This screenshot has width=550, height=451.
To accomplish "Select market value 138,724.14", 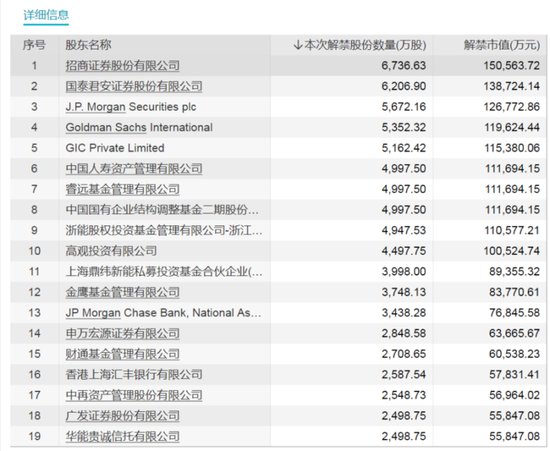I will click(512, 86).
